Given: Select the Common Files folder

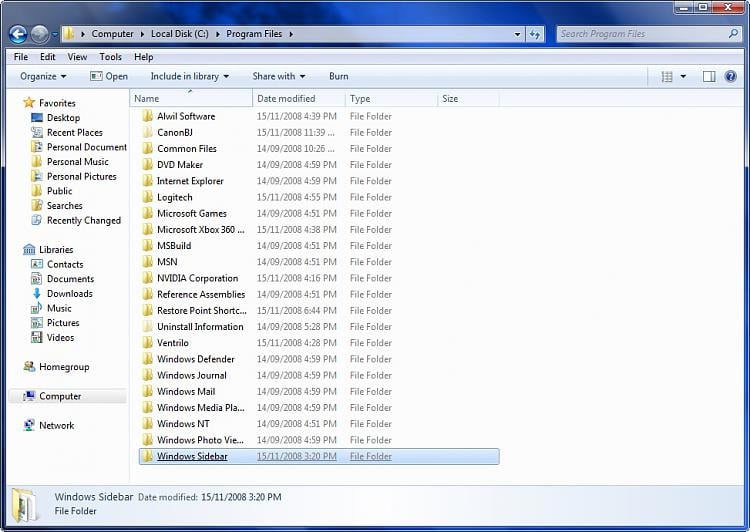Looking at the screenshot, I should tap(187, 149).
